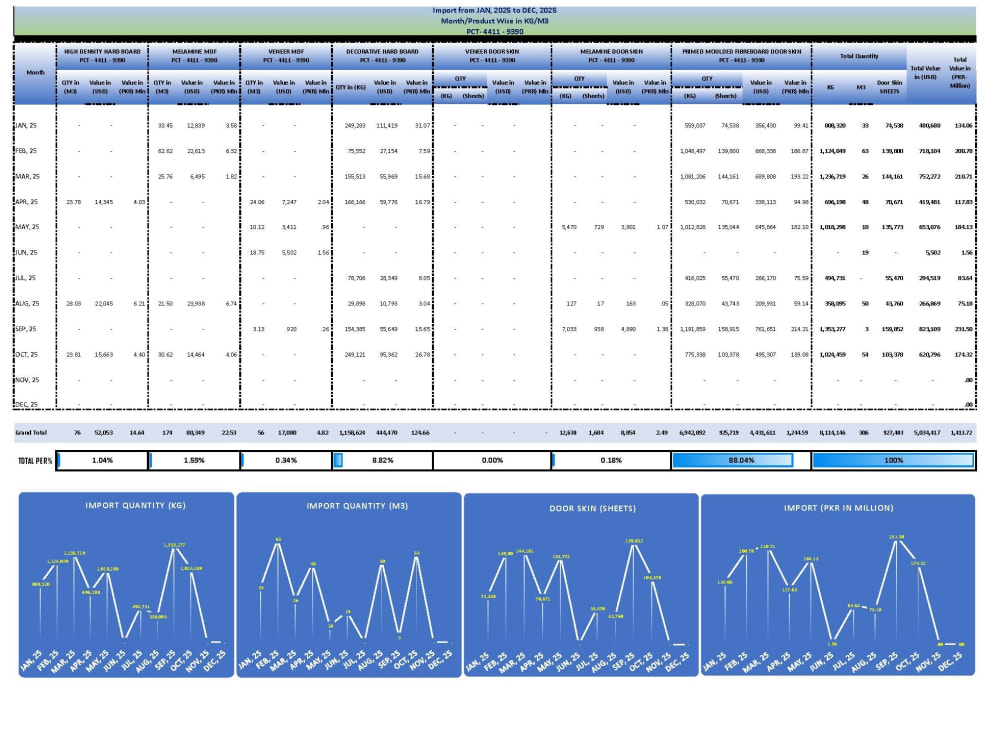Select the 3,411 cell in MAY, 25 row
This screenshot has width=1000, height=750.
click(x=289, y=227)
